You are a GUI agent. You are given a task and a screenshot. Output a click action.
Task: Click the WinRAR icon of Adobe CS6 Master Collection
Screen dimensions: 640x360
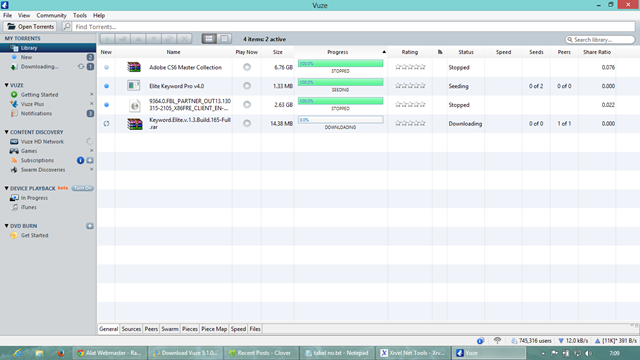[134, 67]
